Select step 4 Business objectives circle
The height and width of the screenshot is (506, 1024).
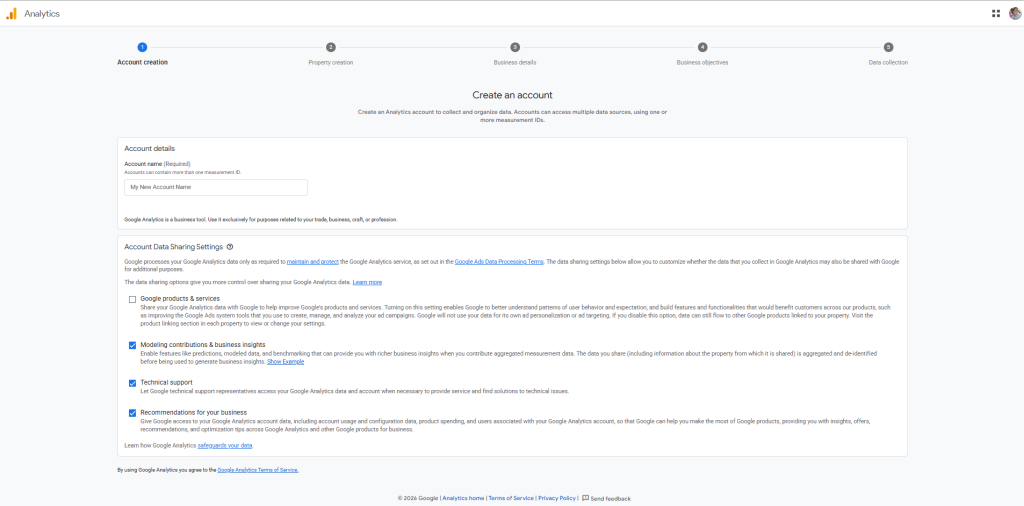702,47
